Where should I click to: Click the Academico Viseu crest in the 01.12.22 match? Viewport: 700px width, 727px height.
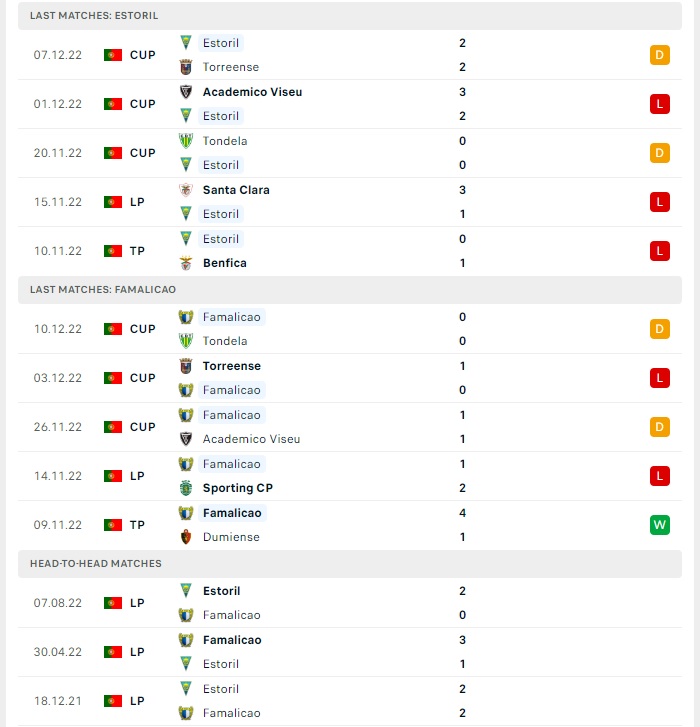pos(186,92)
